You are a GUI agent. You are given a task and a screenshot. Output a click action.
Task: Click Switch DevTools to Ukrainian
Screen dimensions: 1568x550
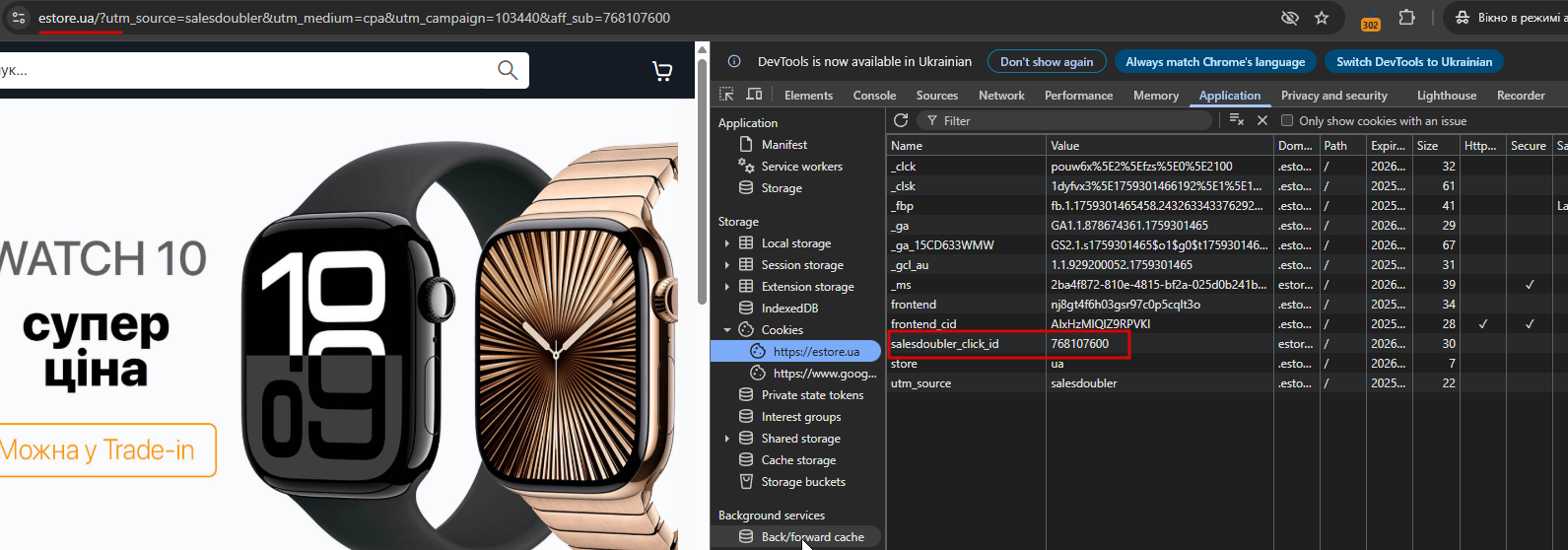click(1414, 61)
